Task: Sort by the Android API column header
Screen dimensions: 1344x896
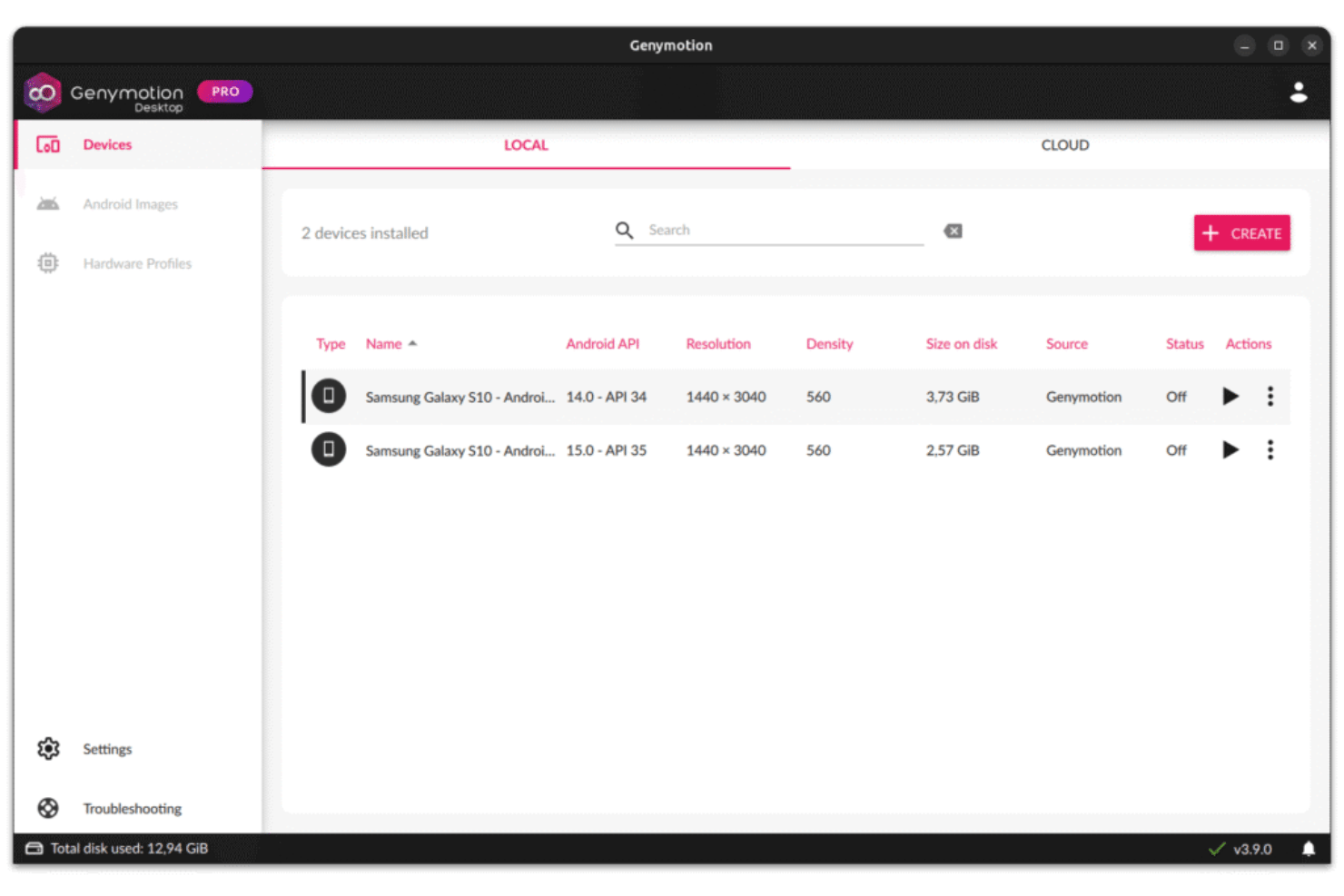Action: coord(602,344)
